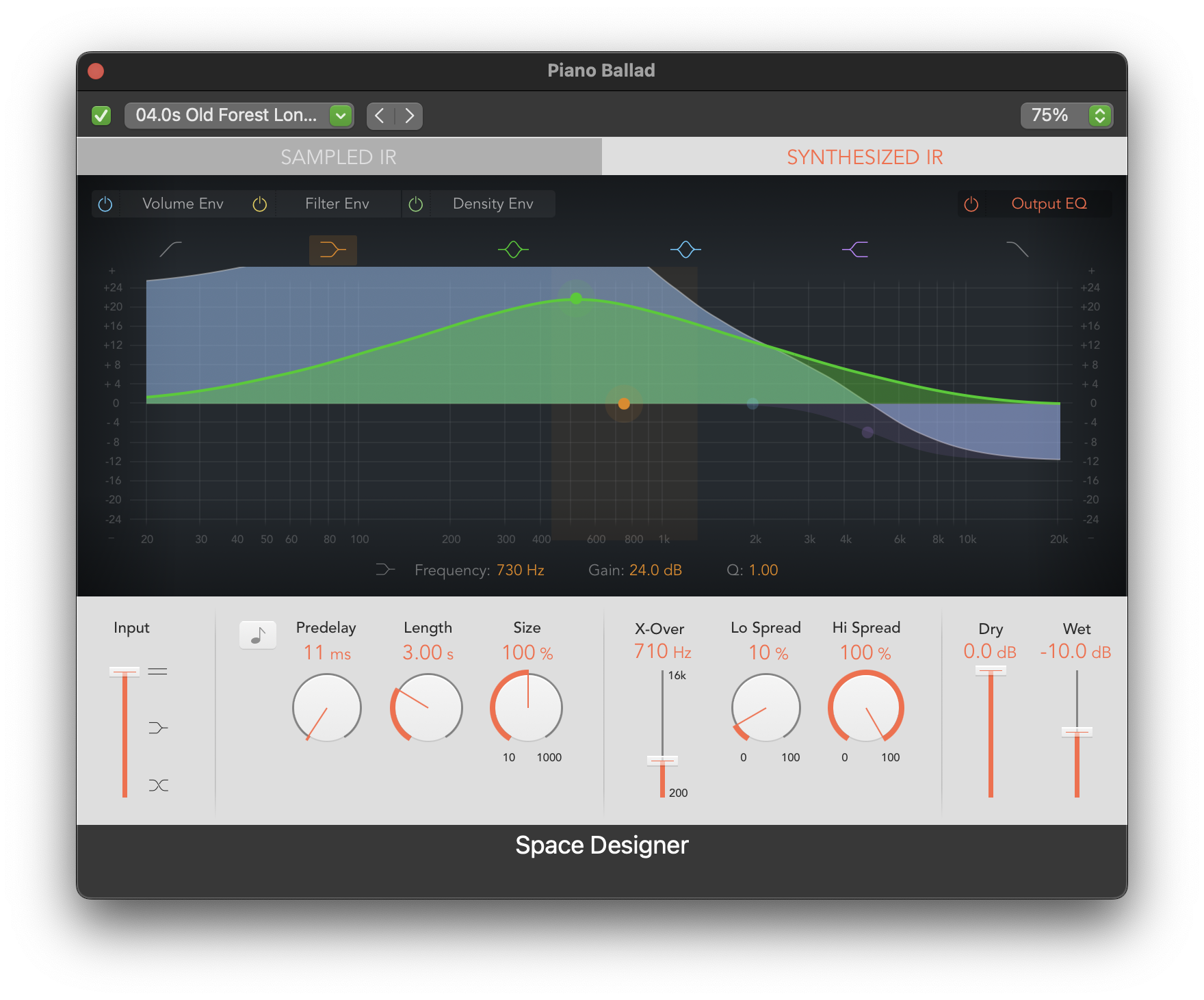This screenshot has height=1000, width=1204.
Task: Open the preset dropdown arrow
Action: [x=341, y=116]
